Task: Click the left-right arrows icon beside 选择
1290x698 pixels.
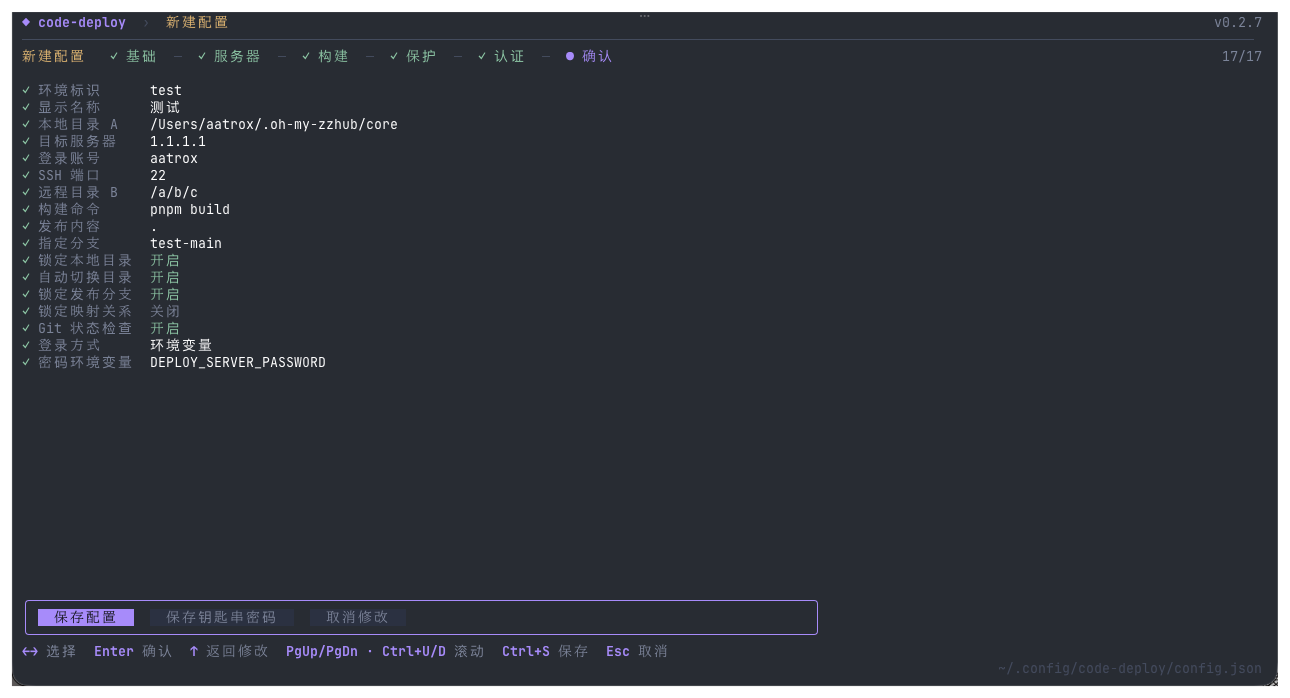Action: click(30, 651)
